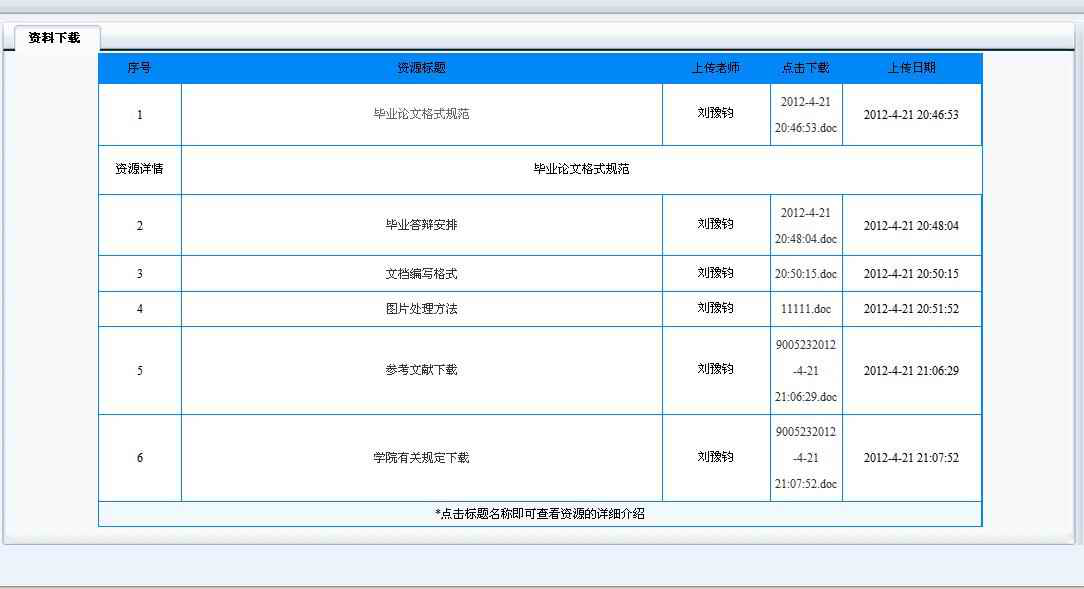
Task: Switch to the 资料下载 tab
Action: pyautogui.click(x=54, y=38)
